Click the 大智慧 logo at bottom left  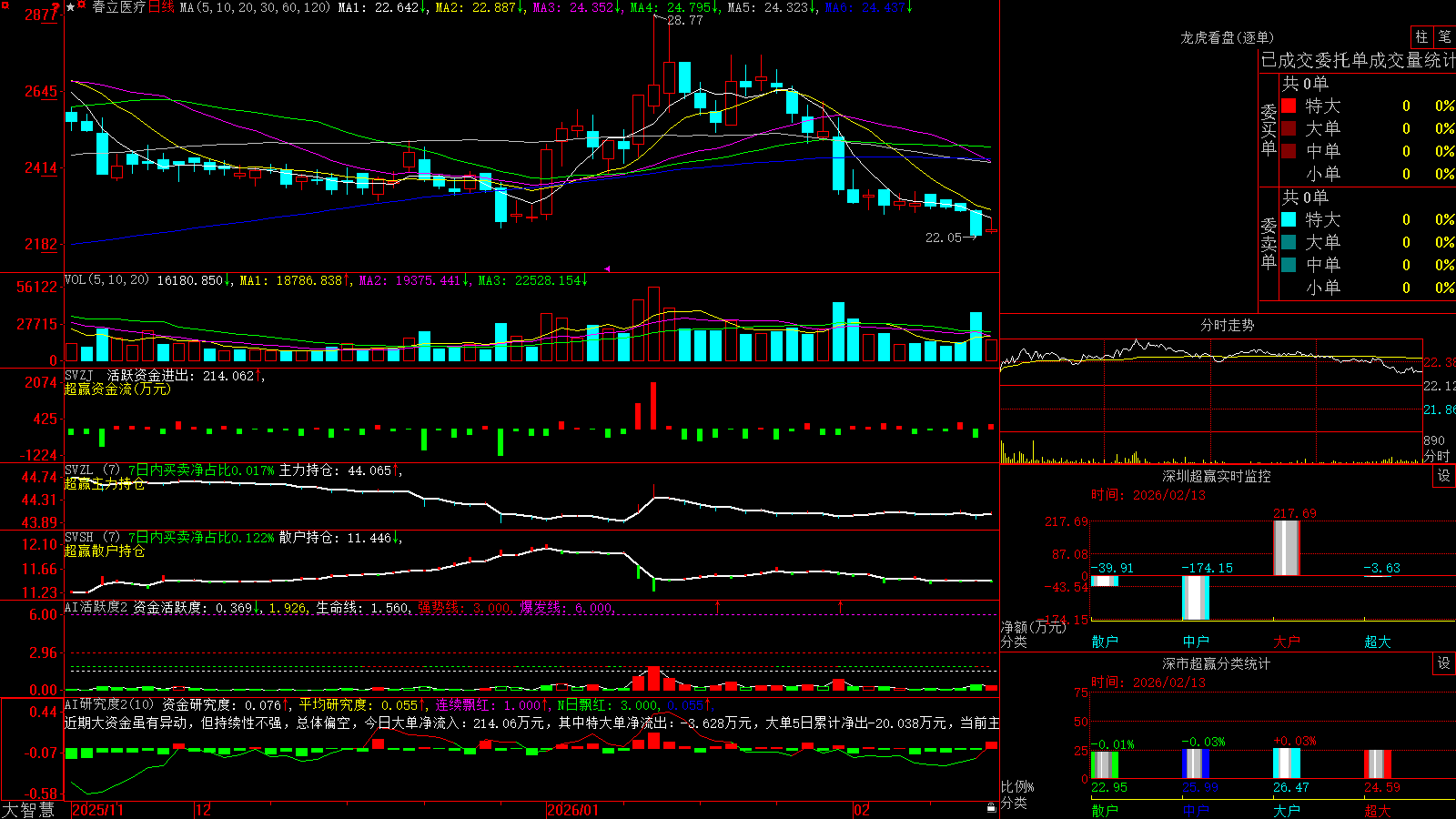coord(28,809)
